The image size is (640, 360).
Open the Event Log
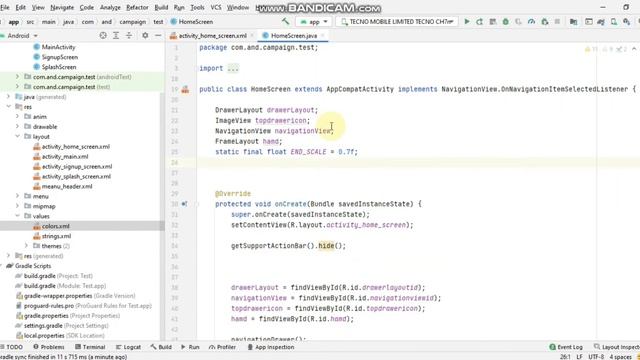[566, 347]
